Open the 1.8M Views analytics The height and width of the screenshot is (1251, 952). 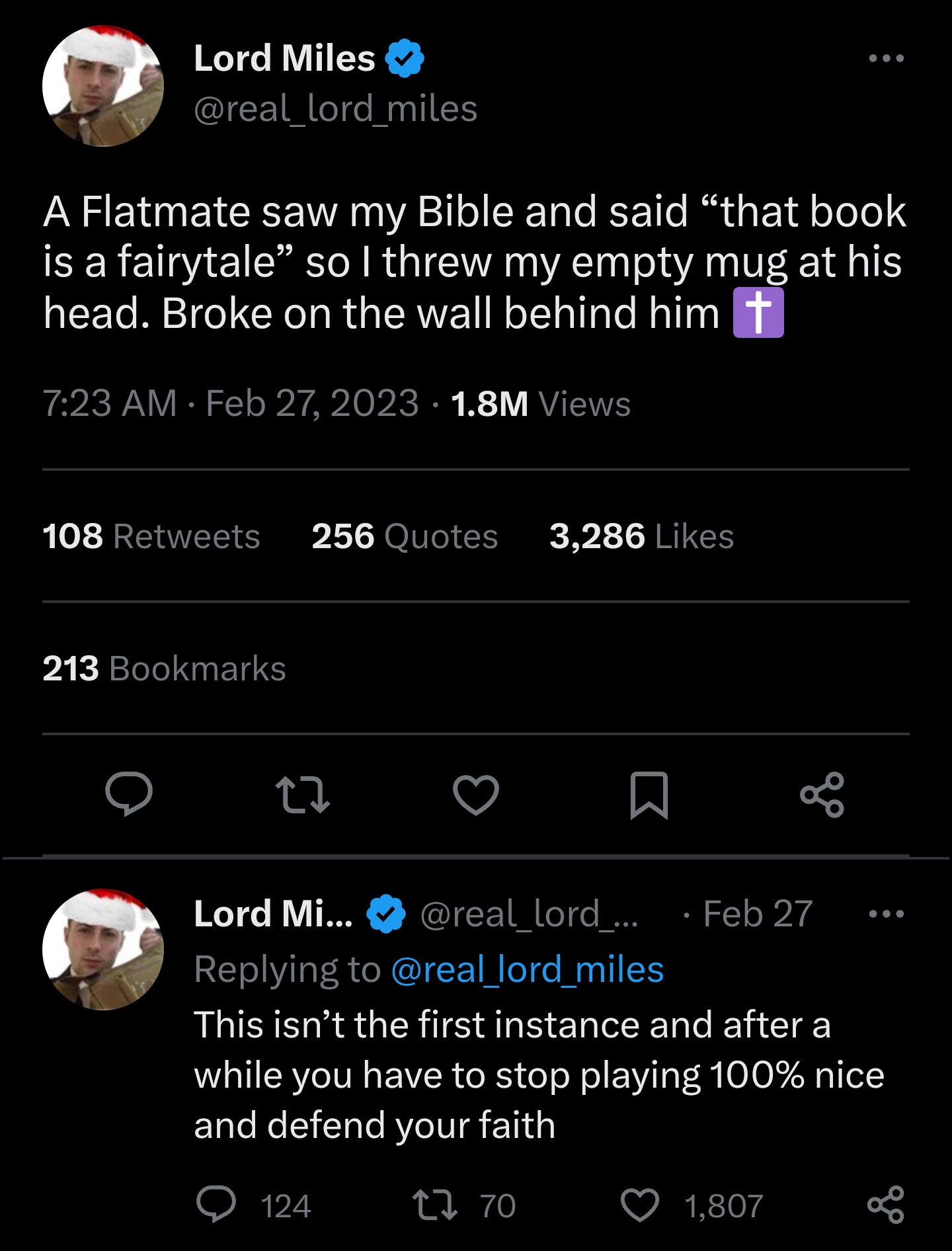(540, 403)
